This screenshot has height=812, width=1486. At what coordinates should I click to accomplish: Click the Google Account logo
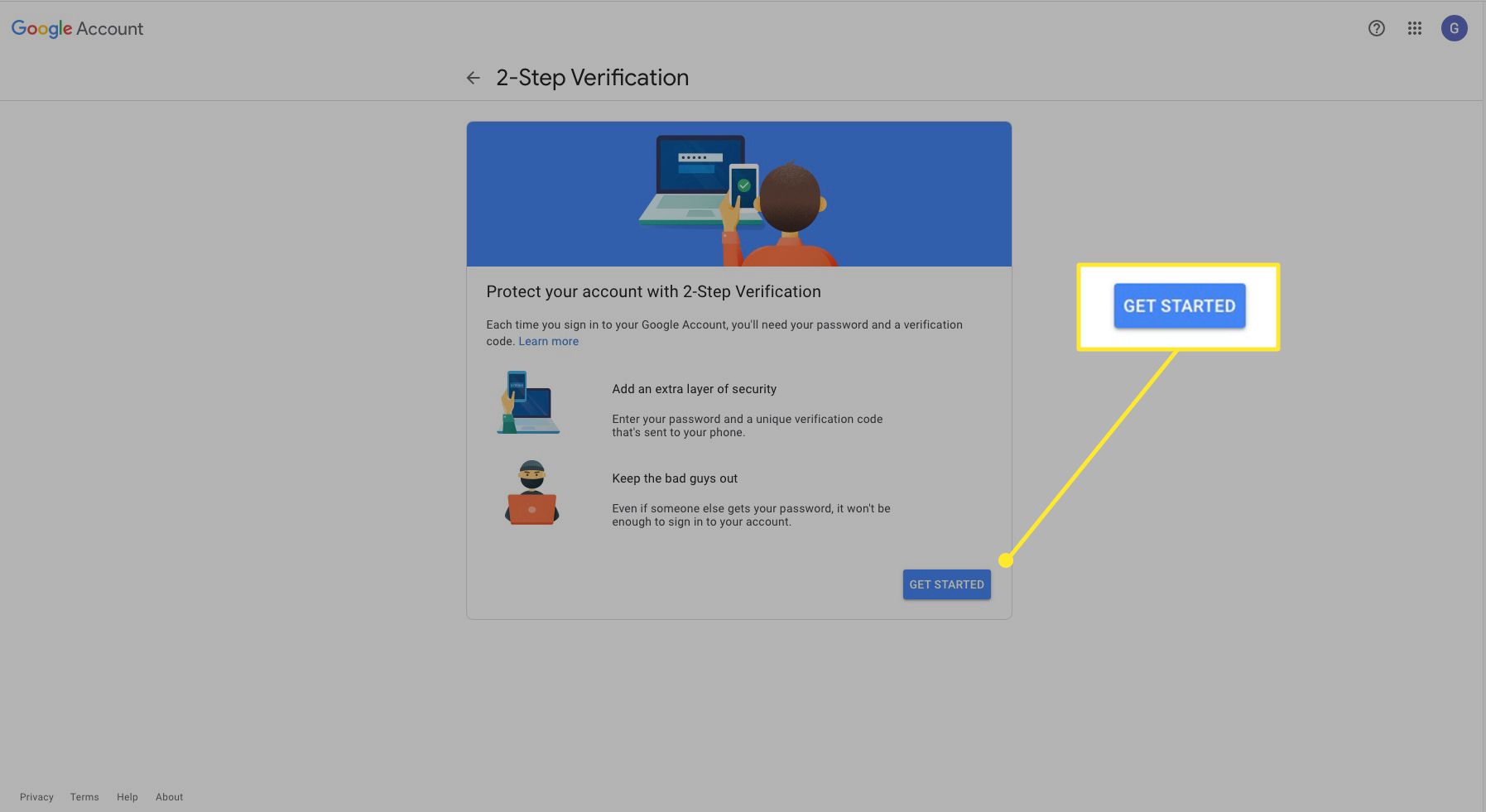pyautogui.click(x=77, y=29)
